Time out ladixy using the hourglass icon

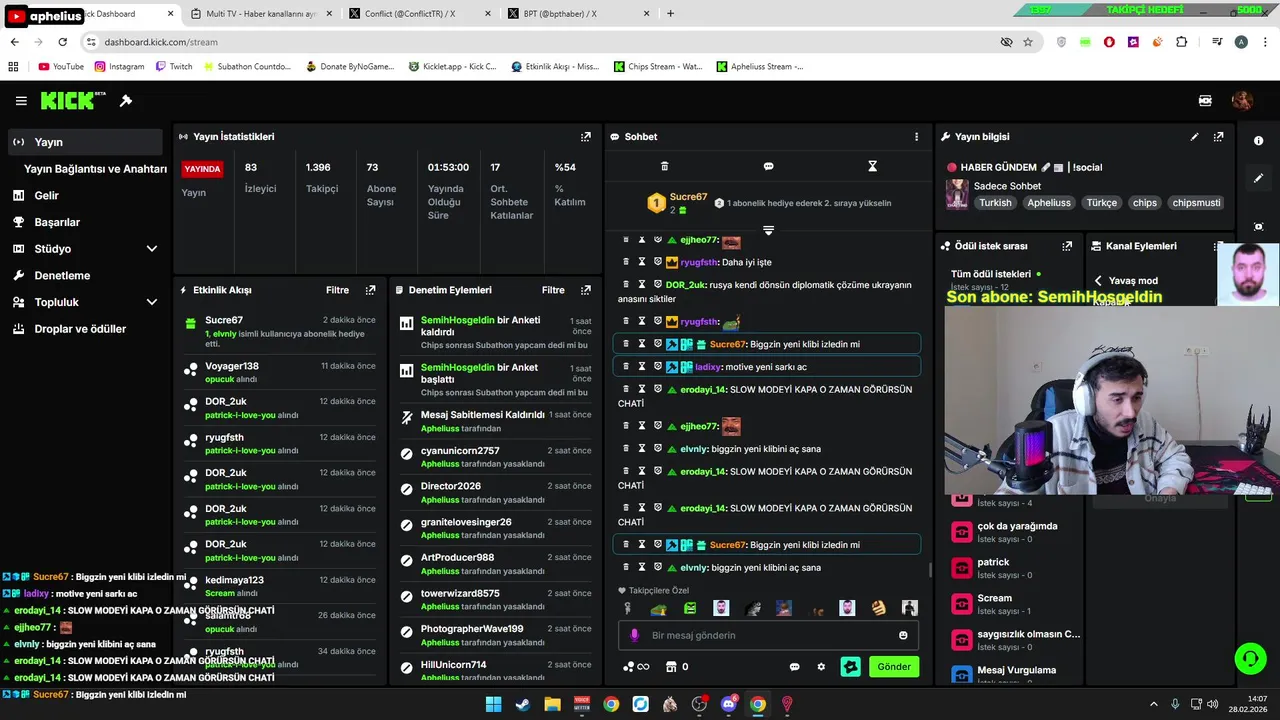click(642, 367)
